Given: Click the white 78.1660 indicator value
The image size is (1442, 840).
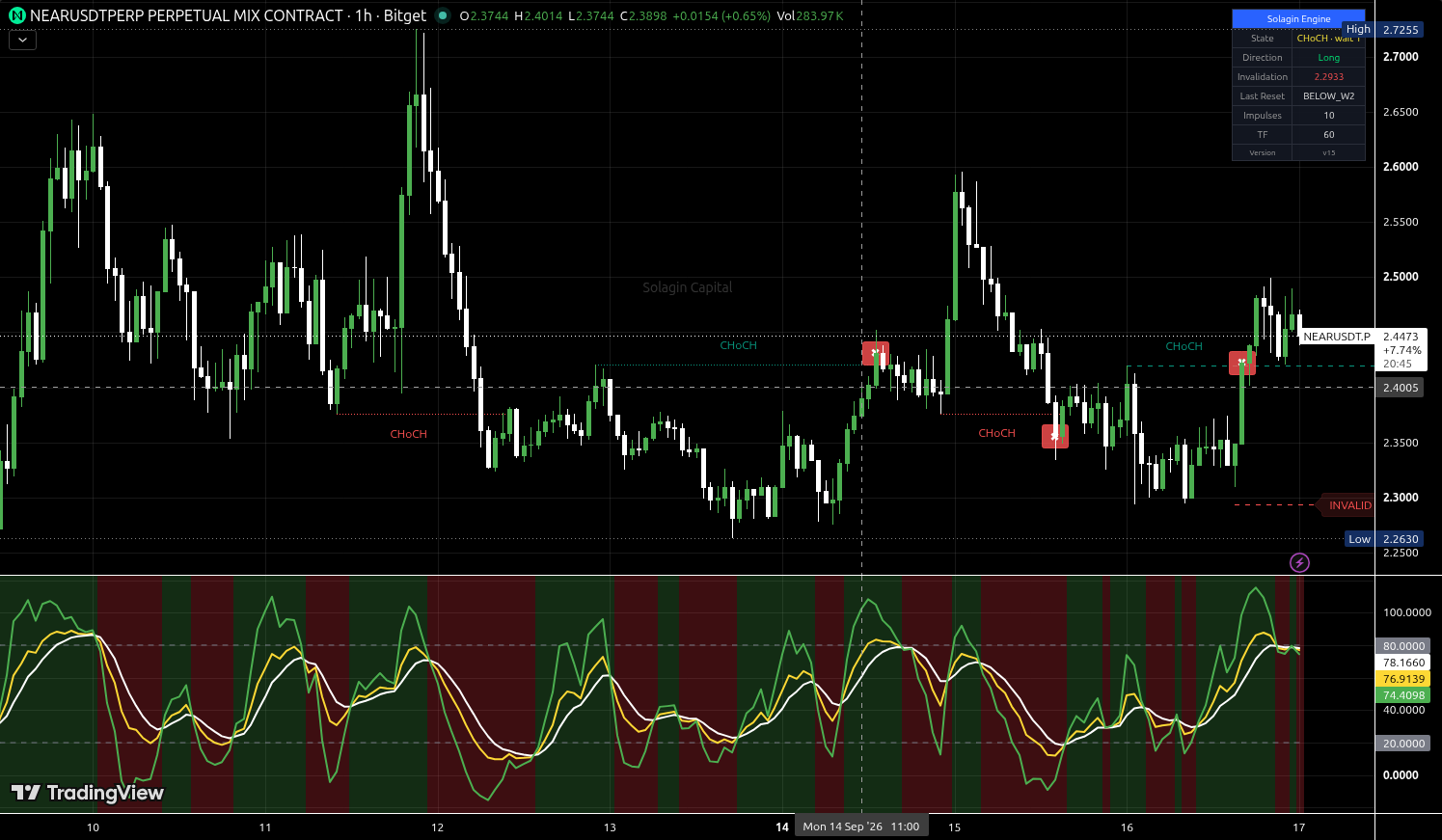Looking at the screenshot, I should coord(1403,663).
